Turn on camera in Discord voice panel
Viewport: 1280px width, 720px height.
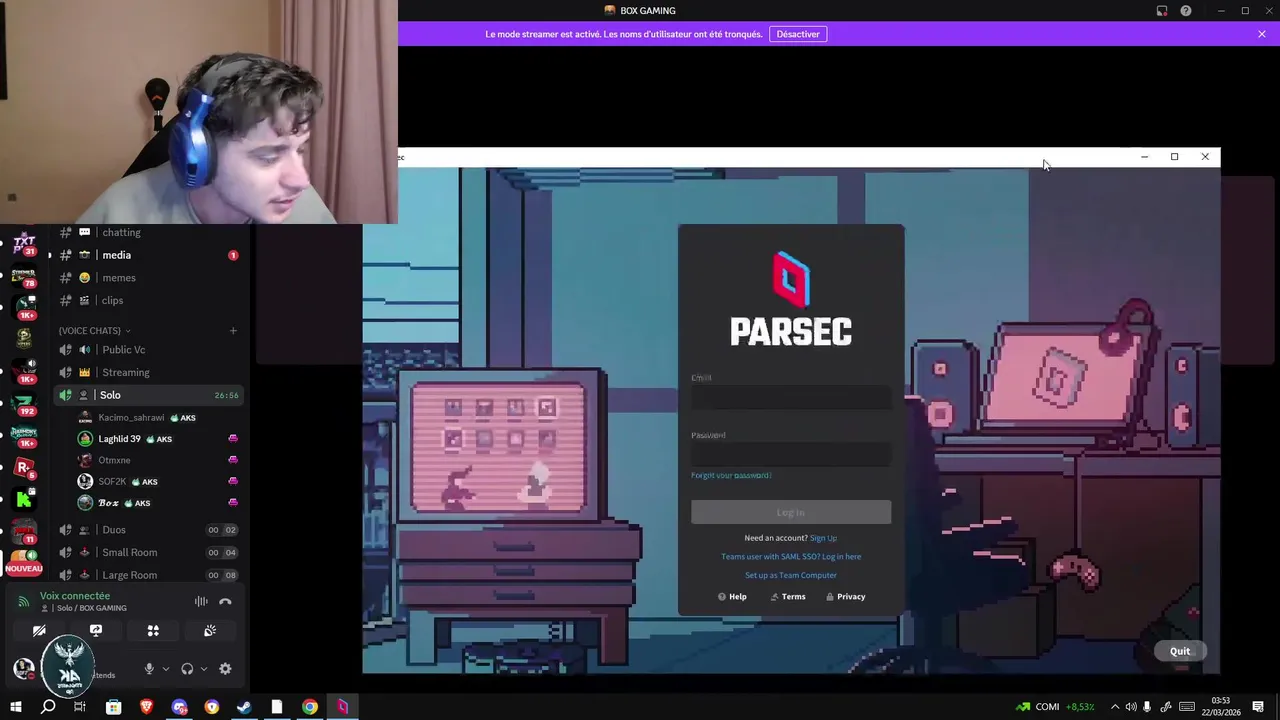pyautogui.click(x=39, y=631)
